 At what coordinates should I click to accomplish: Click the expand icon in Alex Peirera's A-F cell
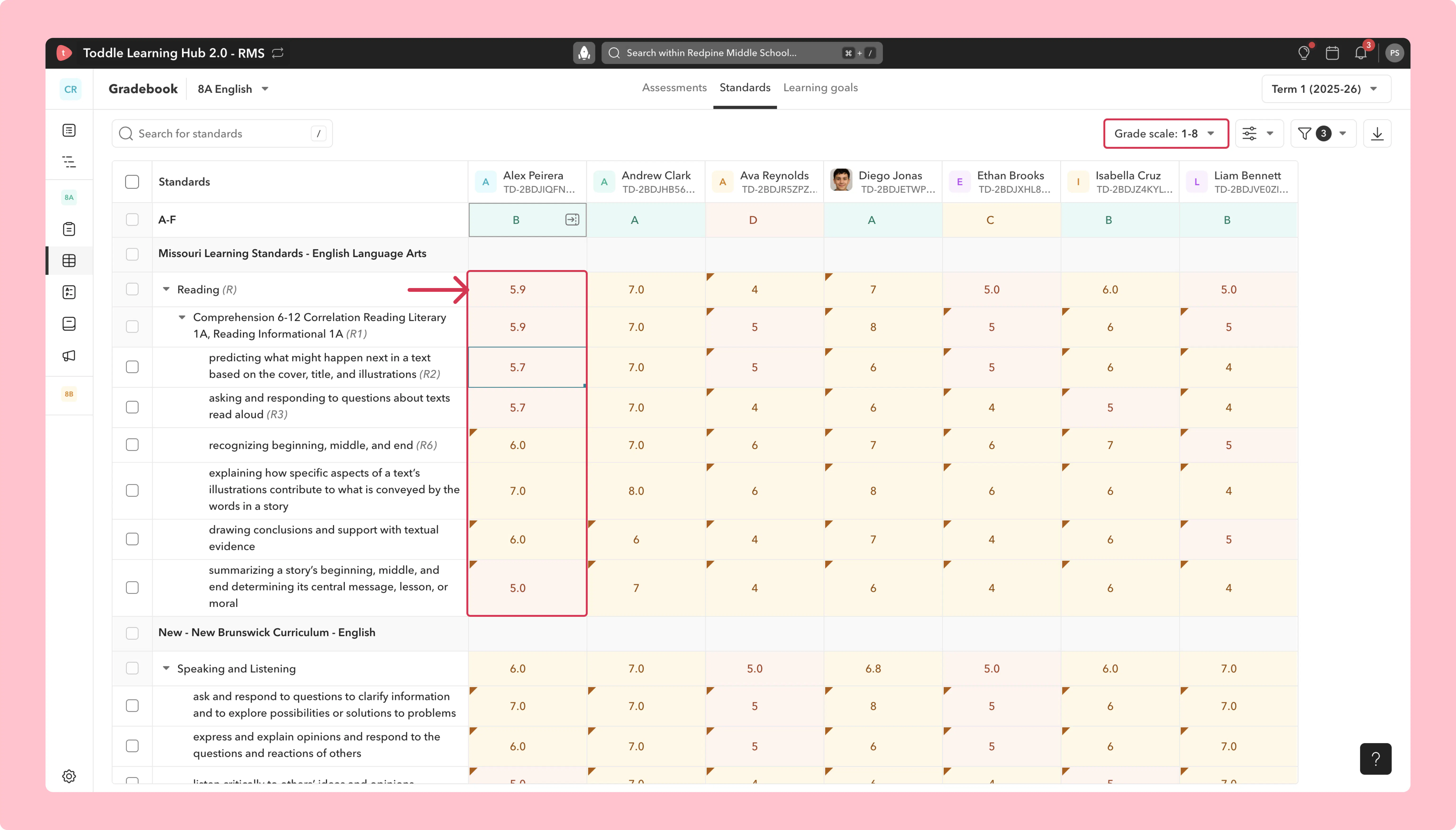(572, 220)
